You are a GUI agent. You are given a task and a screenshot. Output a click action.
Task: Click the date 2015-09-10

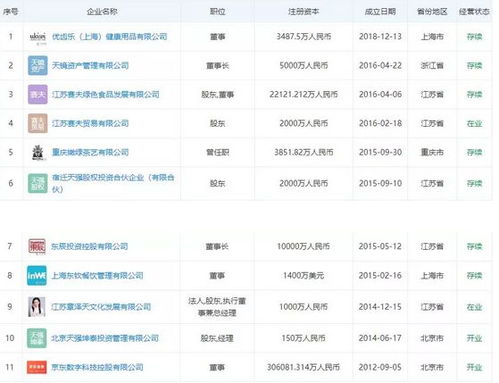pyautogui.click(x=380, y=183)
